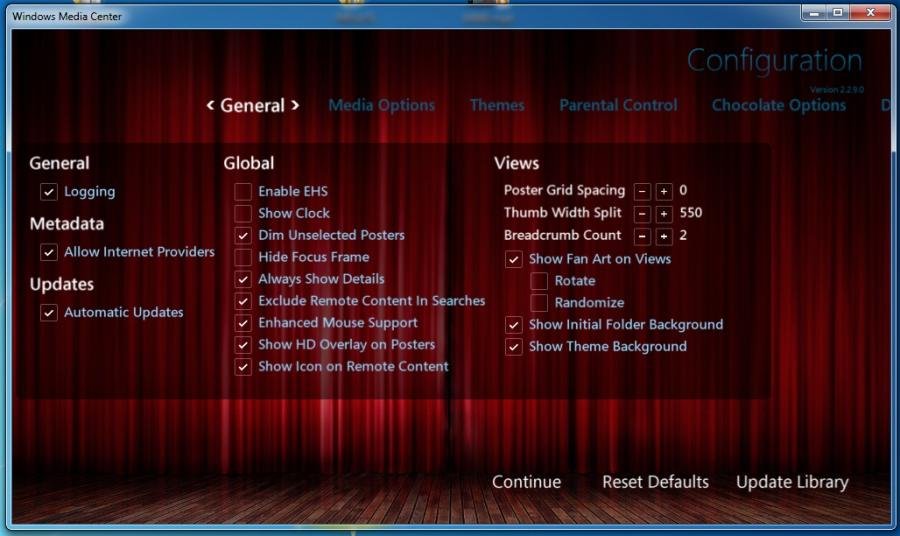The height and width of the screenshot is (536, 900).
Task: Click the Breadcrumb Count value 2
Action: 683,235
